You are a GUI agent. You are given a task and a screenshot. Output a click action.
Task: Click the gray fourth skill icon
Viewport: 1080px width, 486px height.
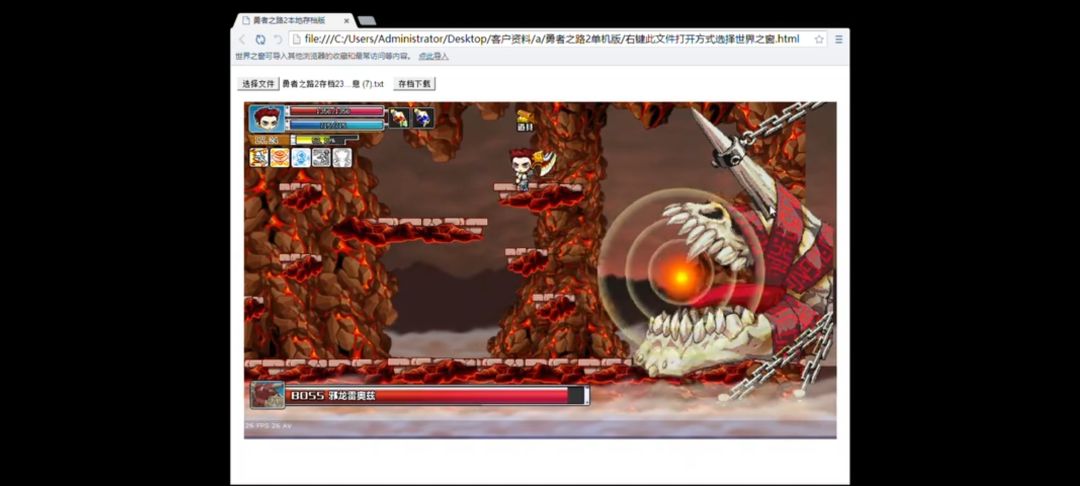click(x=322, y=158)
